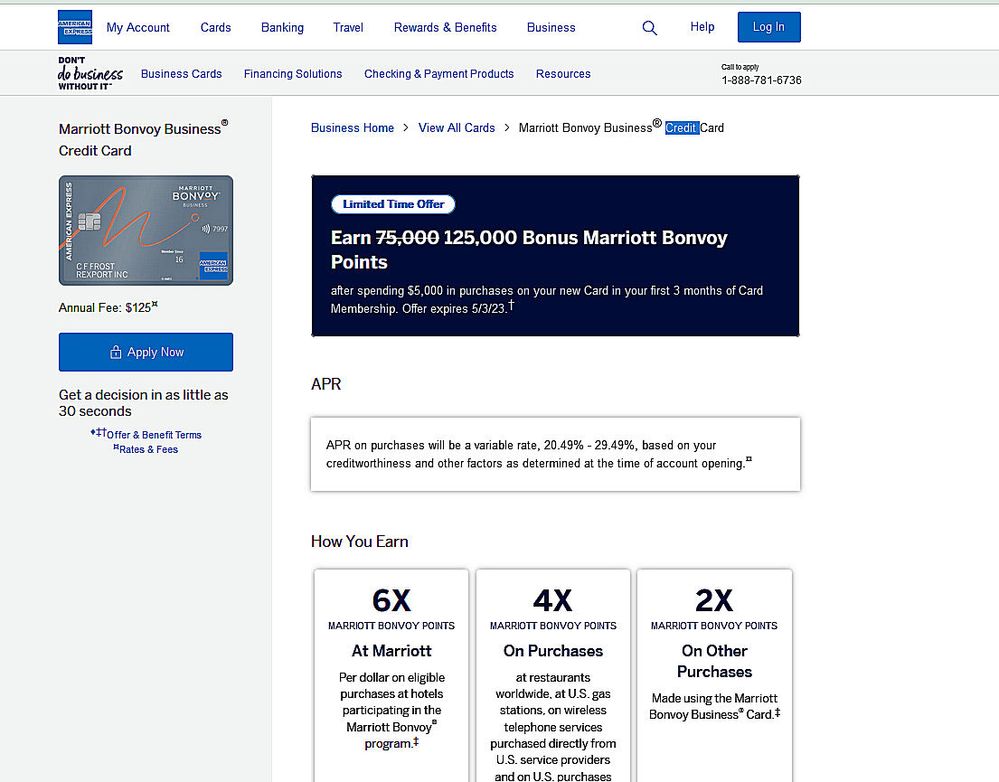Click the 125,000 Bonus Points headline
Viewport: 999px width, 782px height.
pos(529,249)
